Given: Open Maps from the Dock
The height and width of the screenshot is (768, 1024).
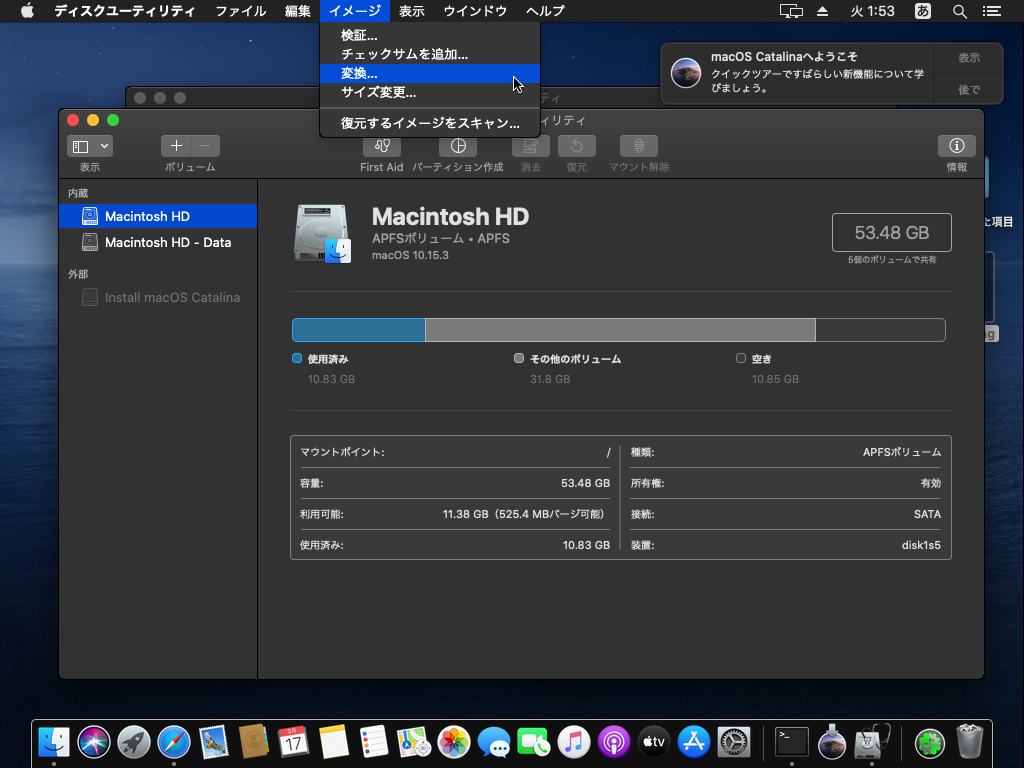Looking at the screenshot, I should [x=413, y=743].
